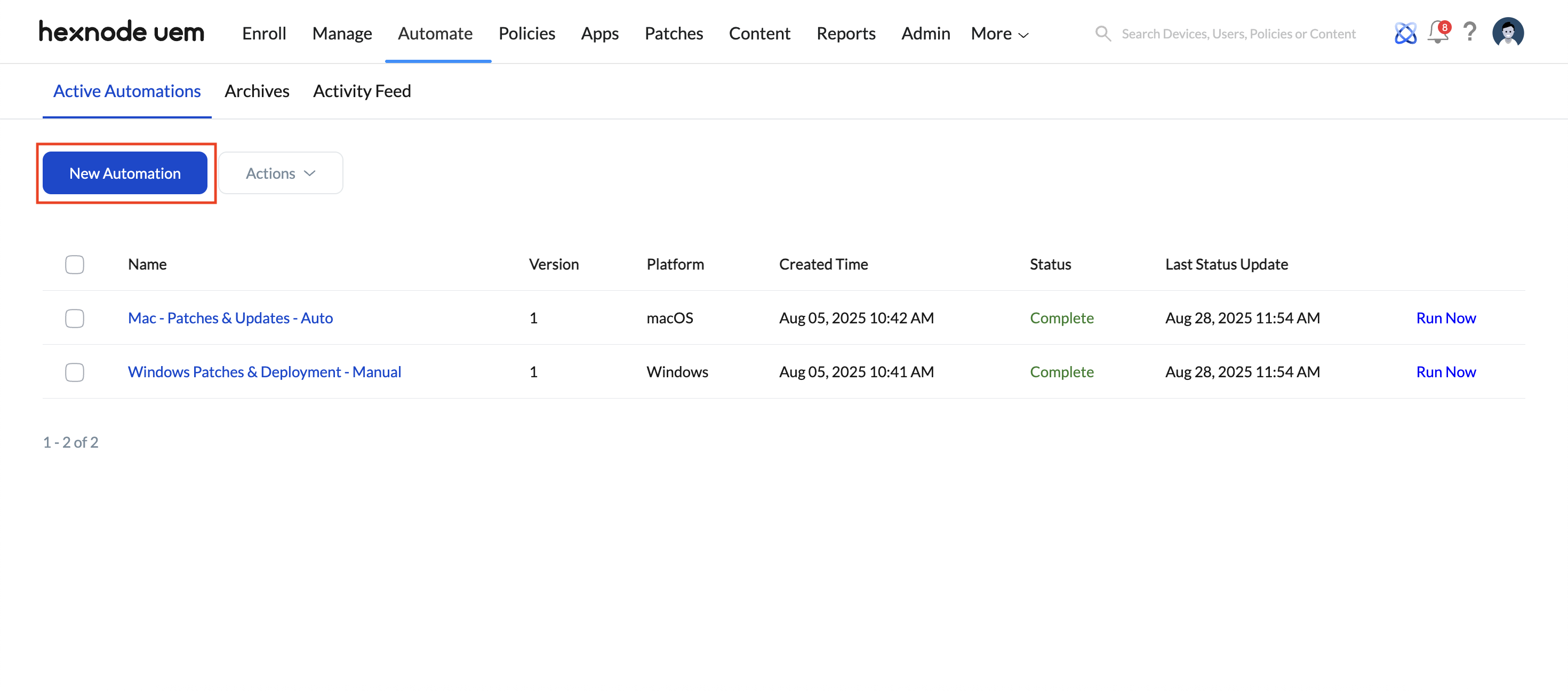Run Now the Mac patches automation
Screen dimensions: 1568x691
1445,318
